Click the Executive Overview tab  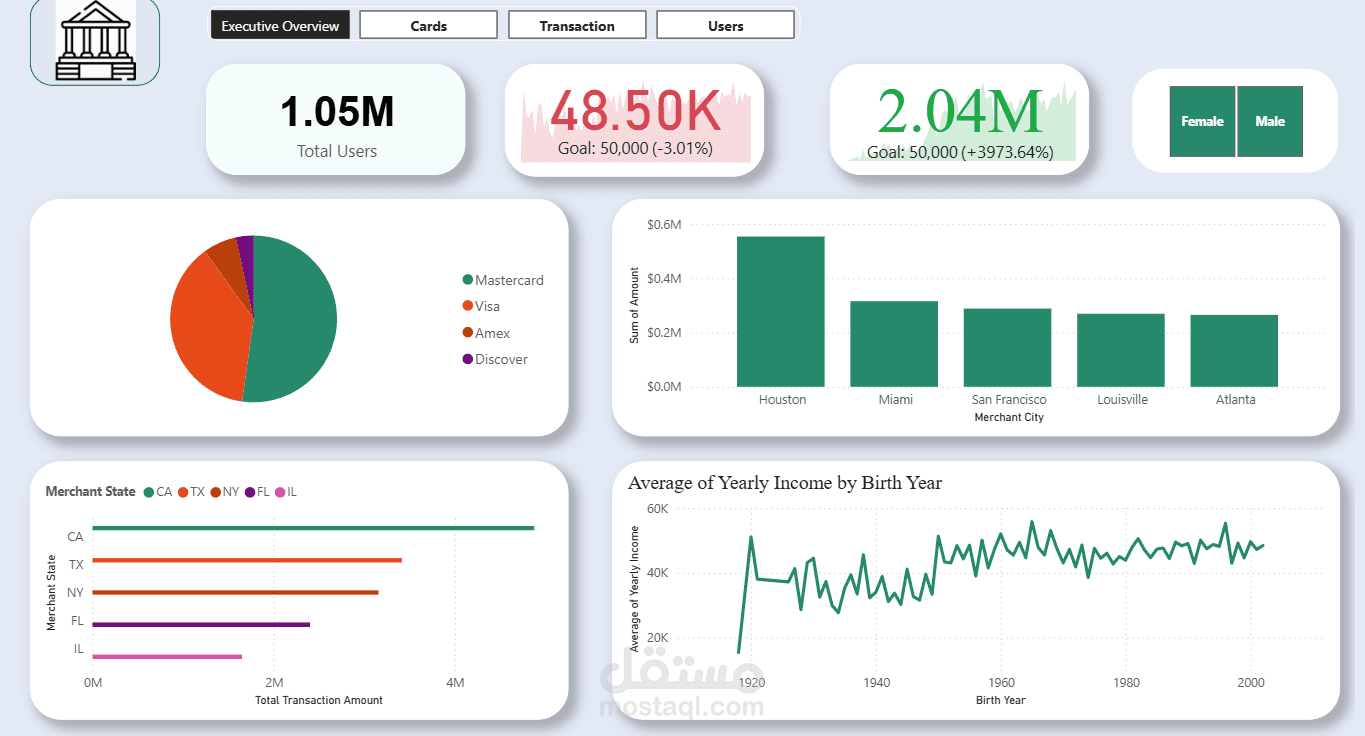pos(280,24)
